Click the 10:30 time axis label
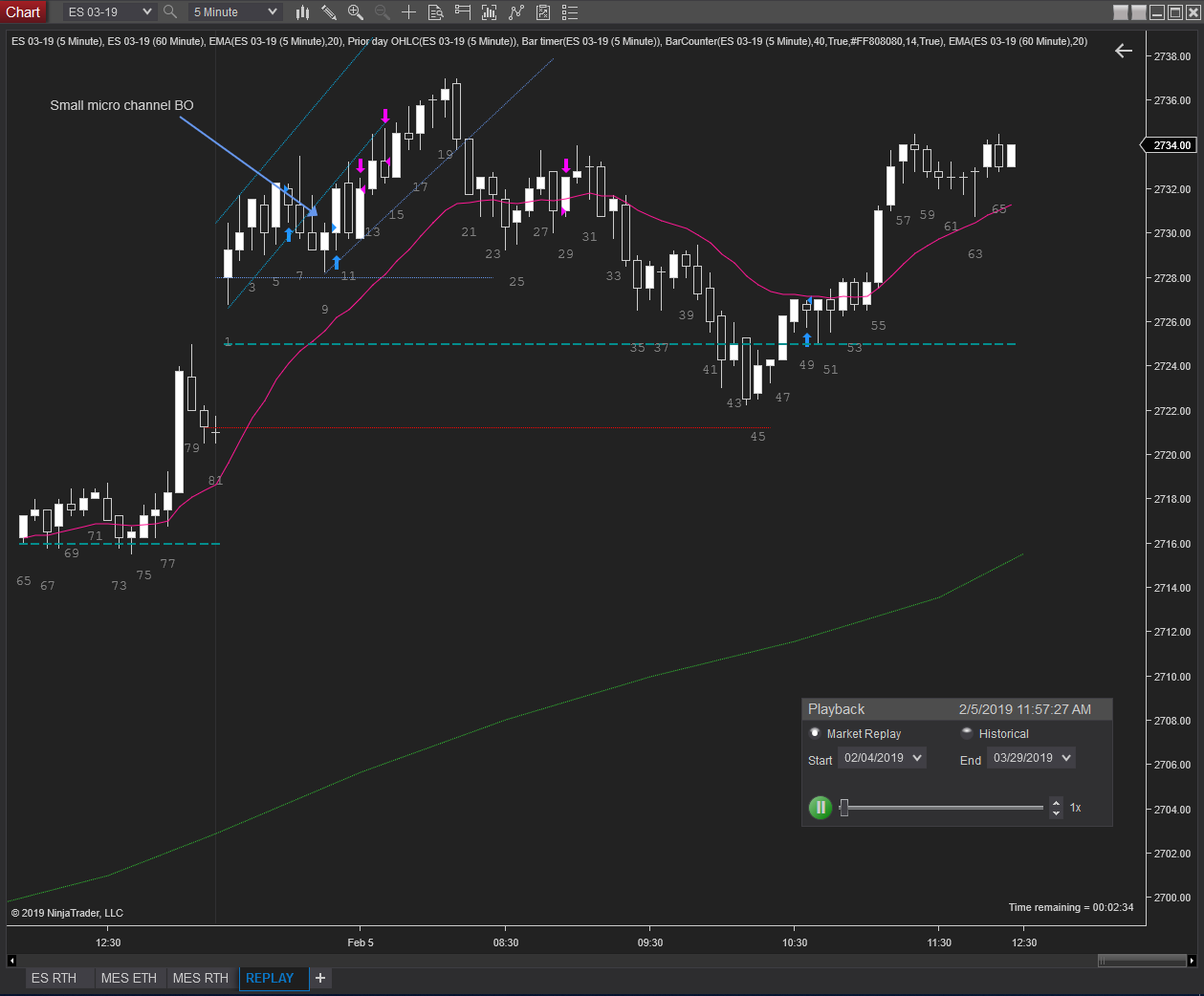The image size is (1204, 996). click(x=795, y=942)
